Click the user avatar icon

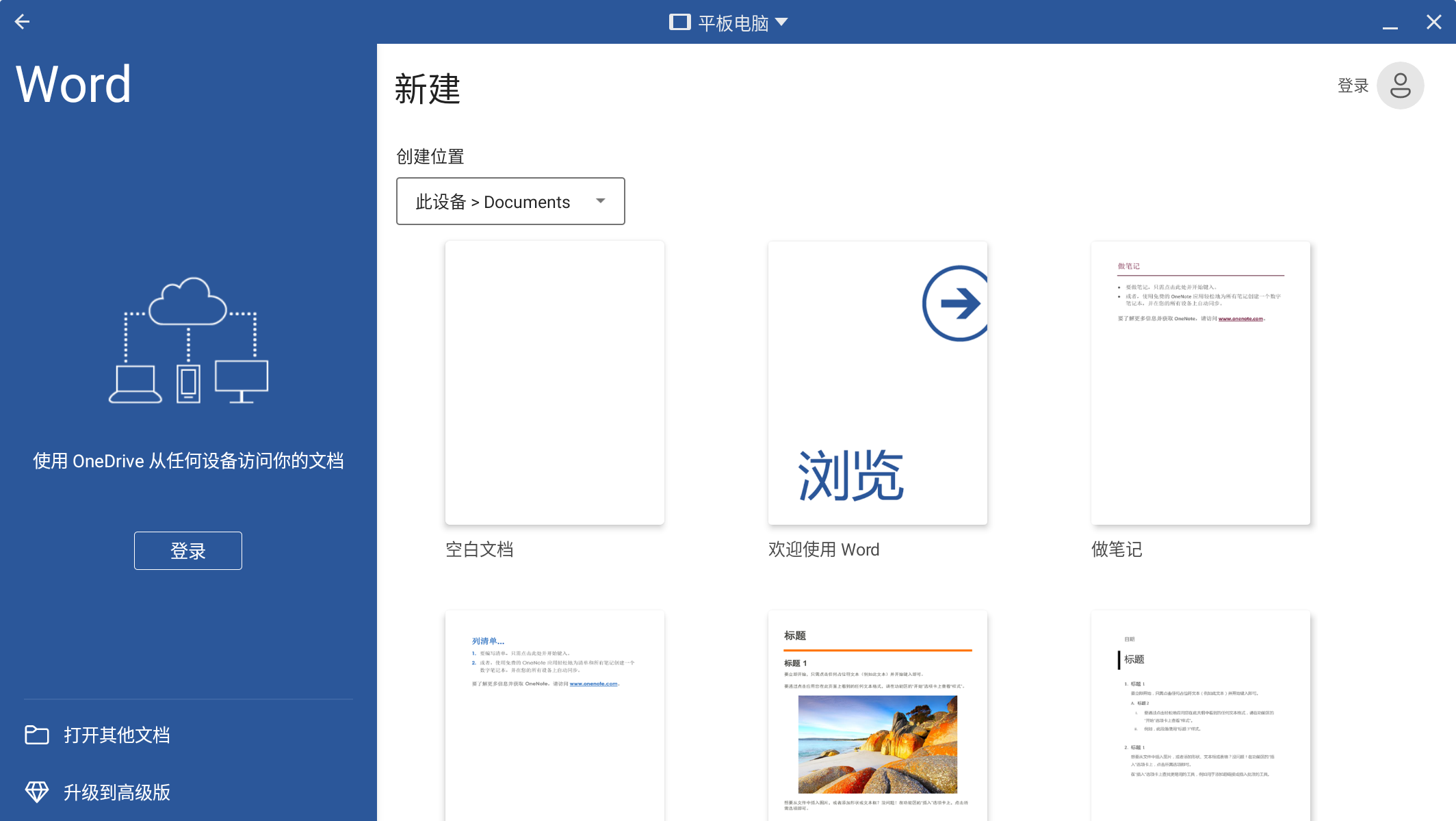pyautogui.click(x=1400, y=86)
